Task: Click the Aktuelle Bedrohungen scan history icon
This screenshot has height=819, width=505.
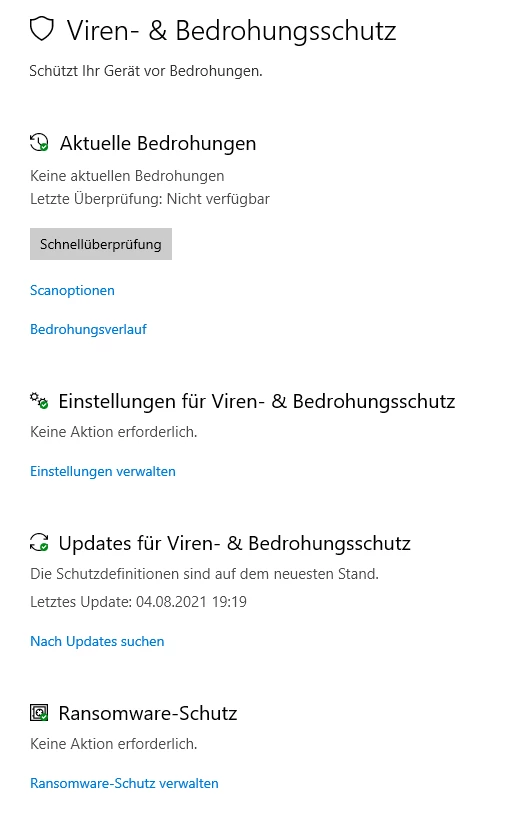Action: 39,142
